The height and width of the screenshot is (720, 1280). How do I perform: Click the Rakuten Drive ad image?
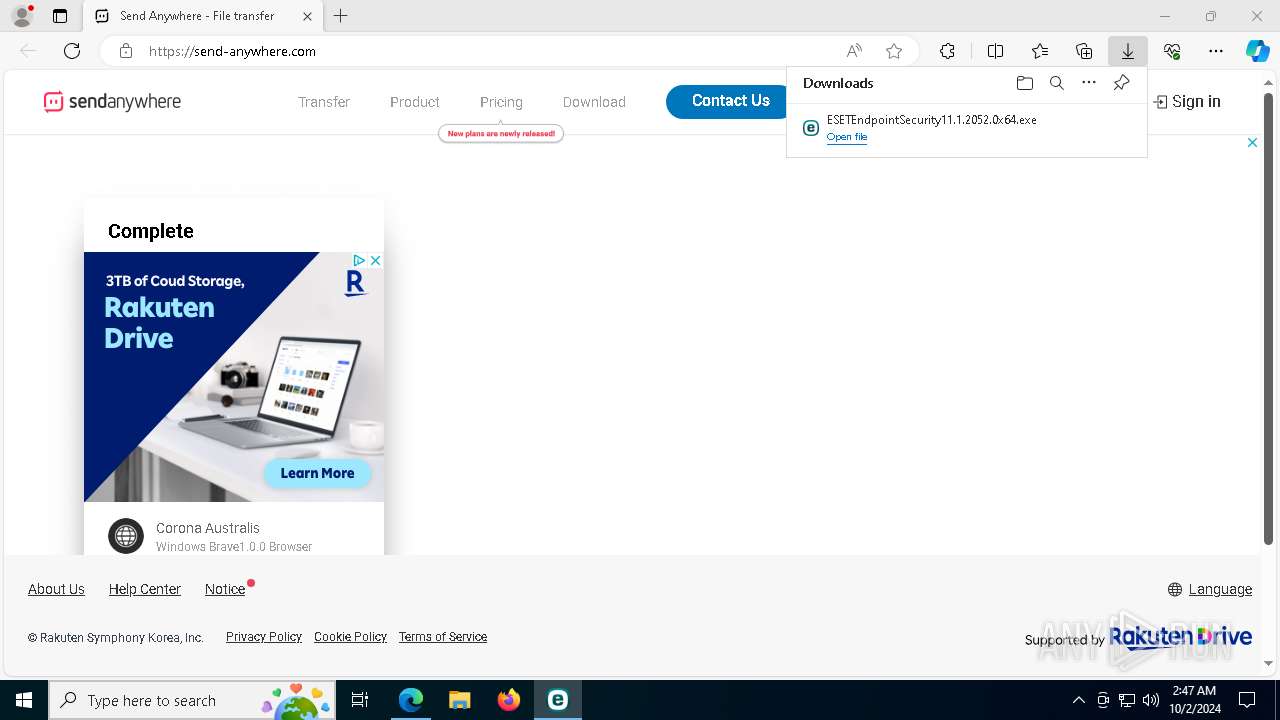tap(234, 377)
